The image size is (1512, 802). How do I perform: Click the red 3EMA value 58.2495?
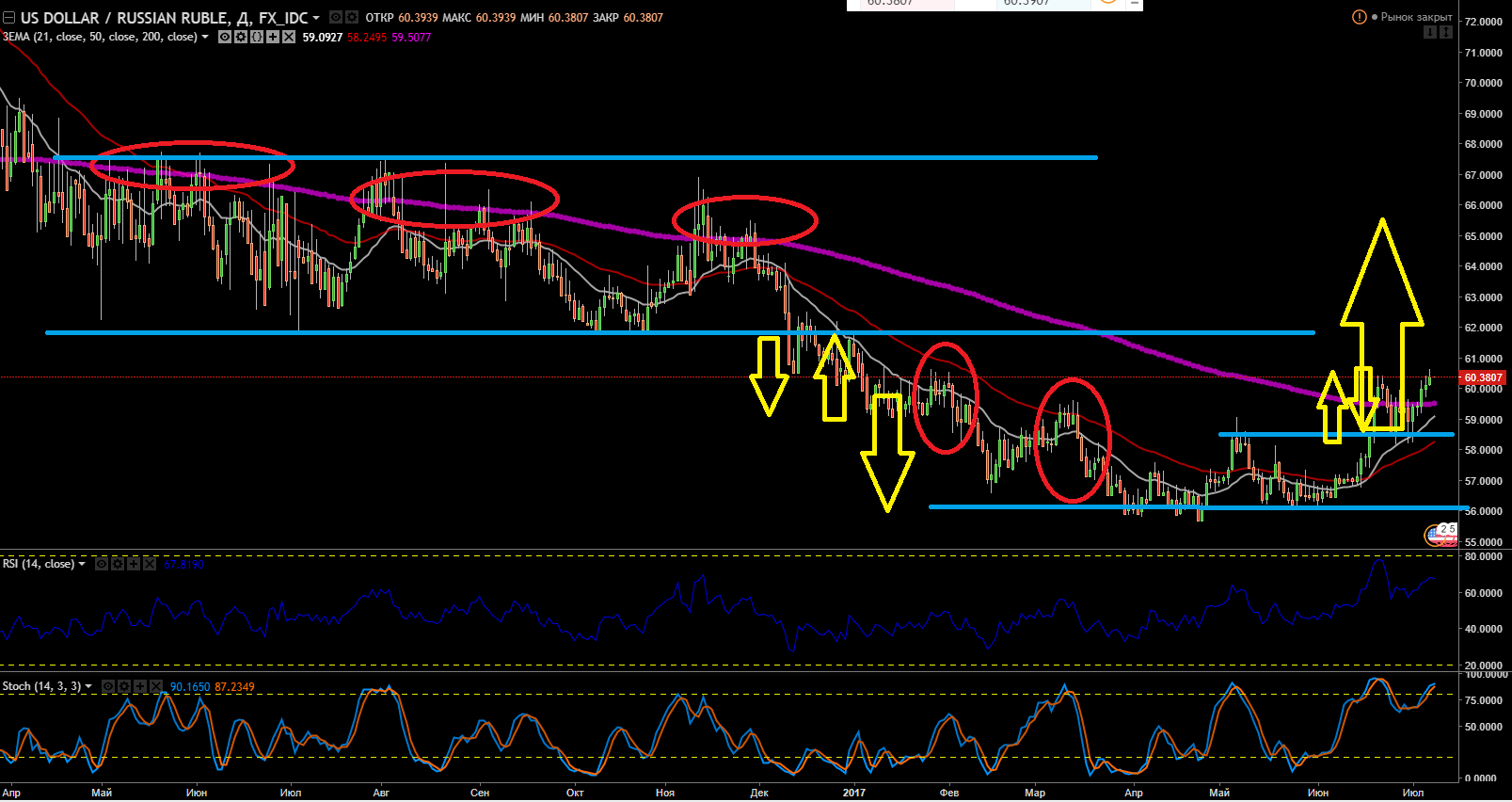[x=367, y=38]
